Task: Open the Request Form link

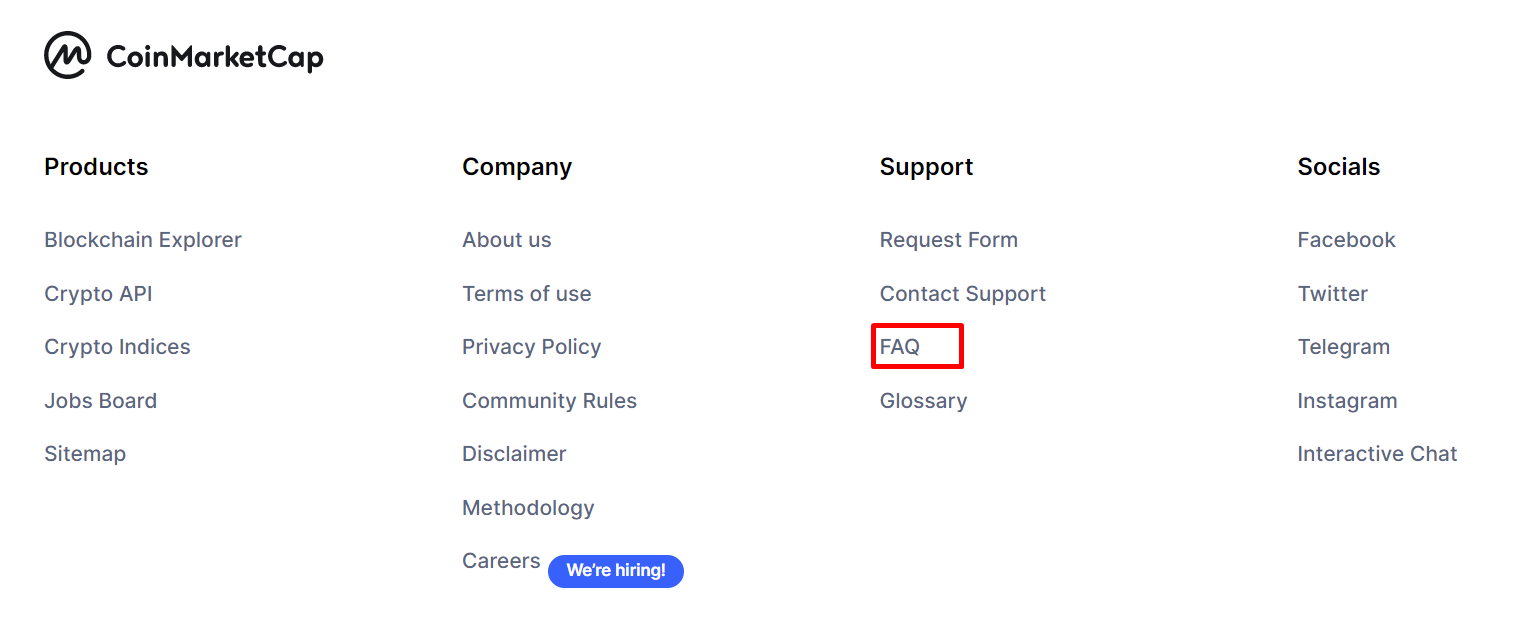Action: [948, 240]
